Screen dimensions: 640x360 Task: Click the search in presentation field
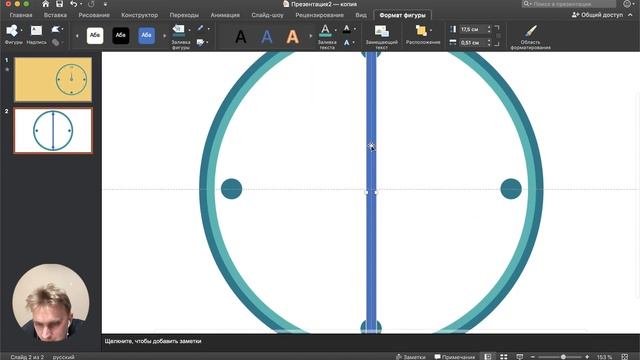pyautogui.click(x=569, y=4)
